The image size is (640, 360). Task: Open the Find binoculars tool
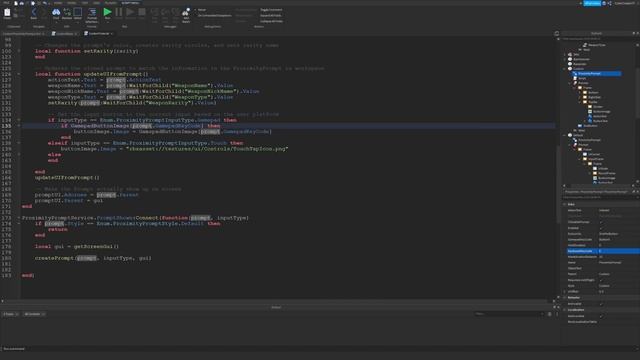[x=56, y=12]
